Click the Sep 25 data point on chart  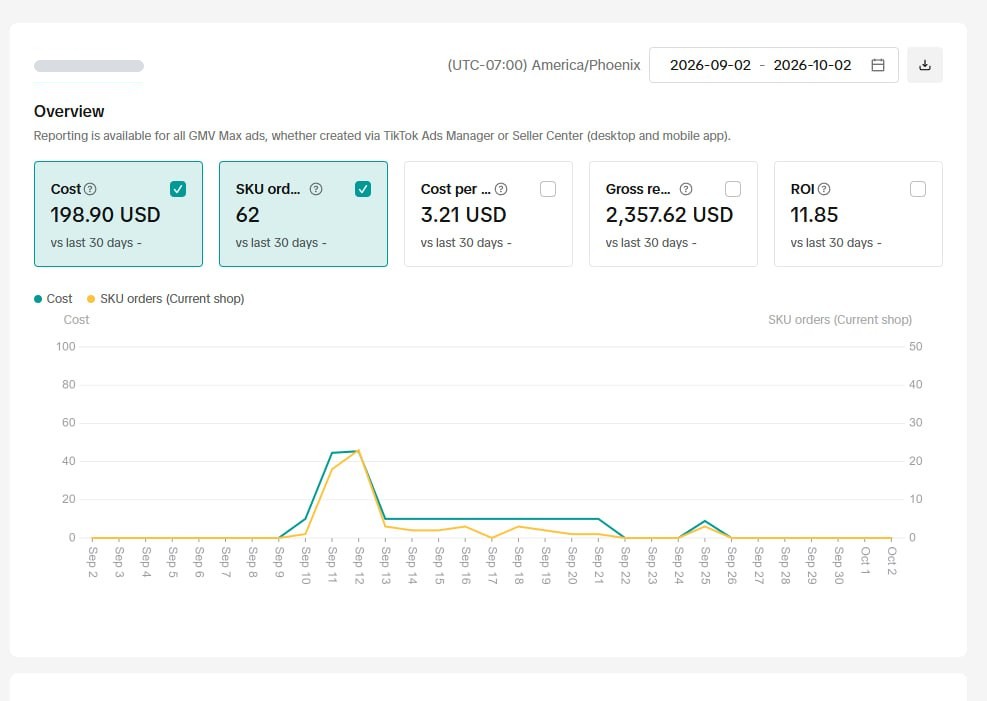705,522
